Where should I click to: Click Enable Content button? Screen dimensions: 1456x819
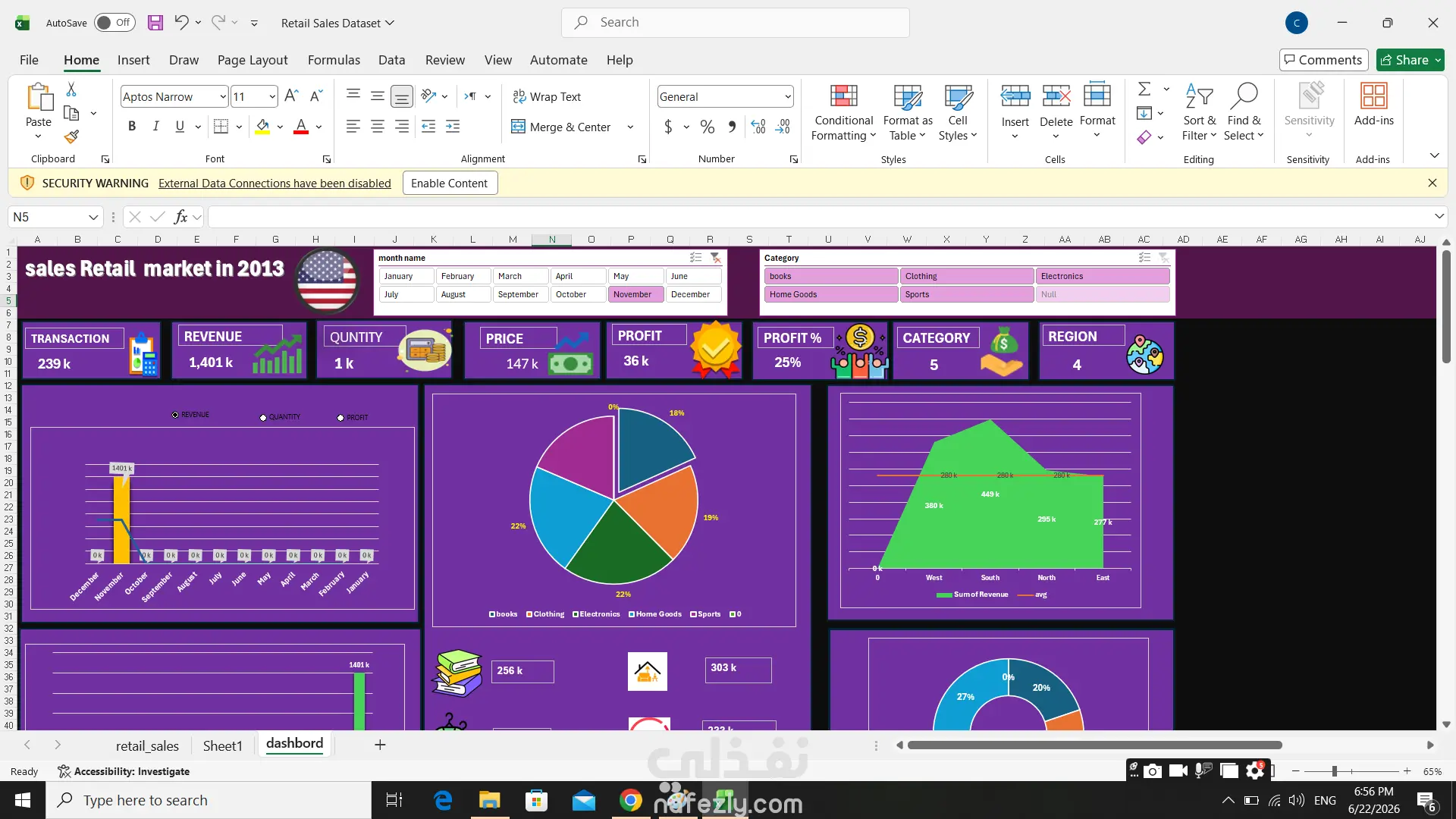pyautogui.click(x=450, y=184)
